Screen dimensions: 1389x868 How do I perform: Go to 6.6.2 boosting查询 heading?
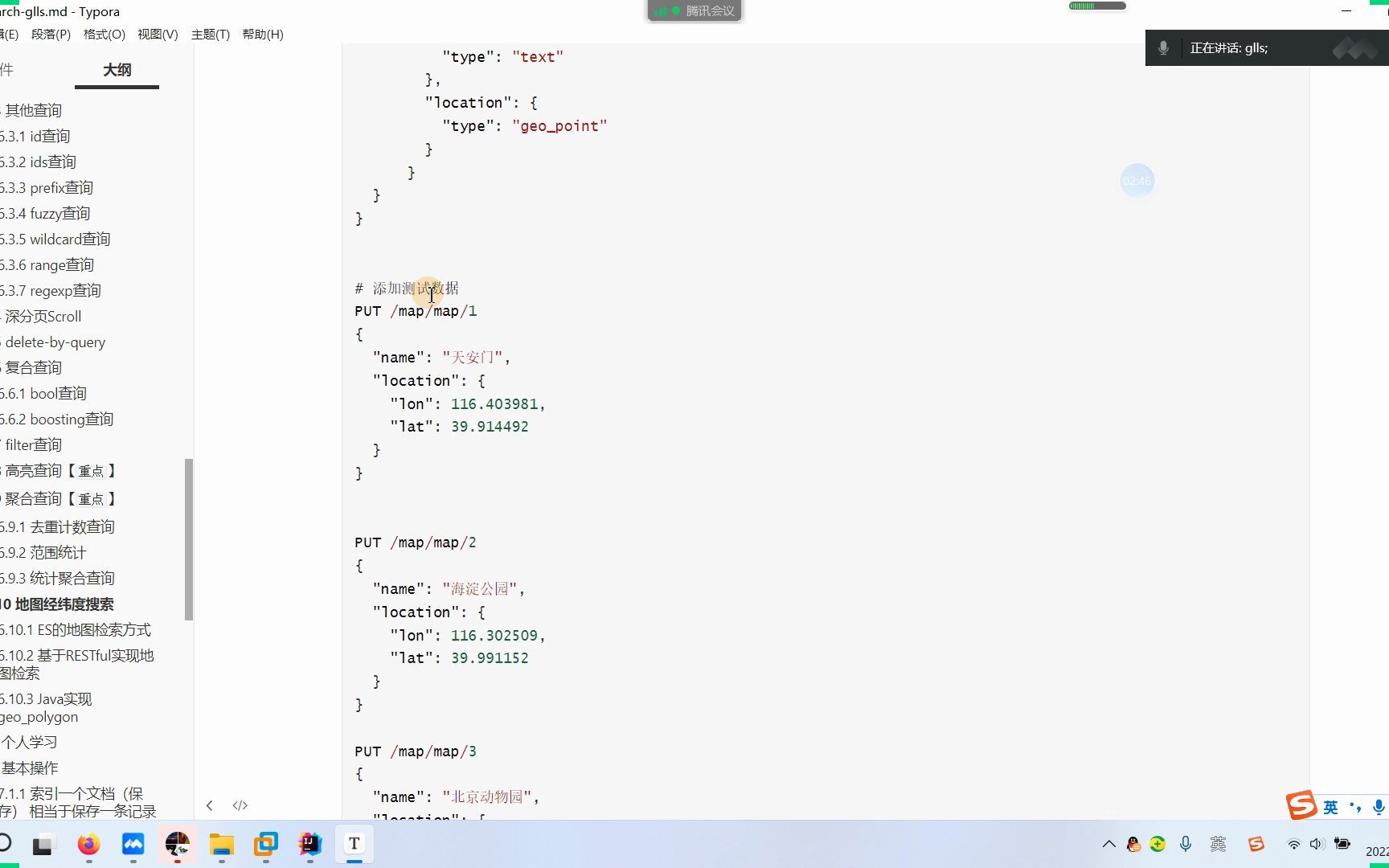click(x=57, y=420)
